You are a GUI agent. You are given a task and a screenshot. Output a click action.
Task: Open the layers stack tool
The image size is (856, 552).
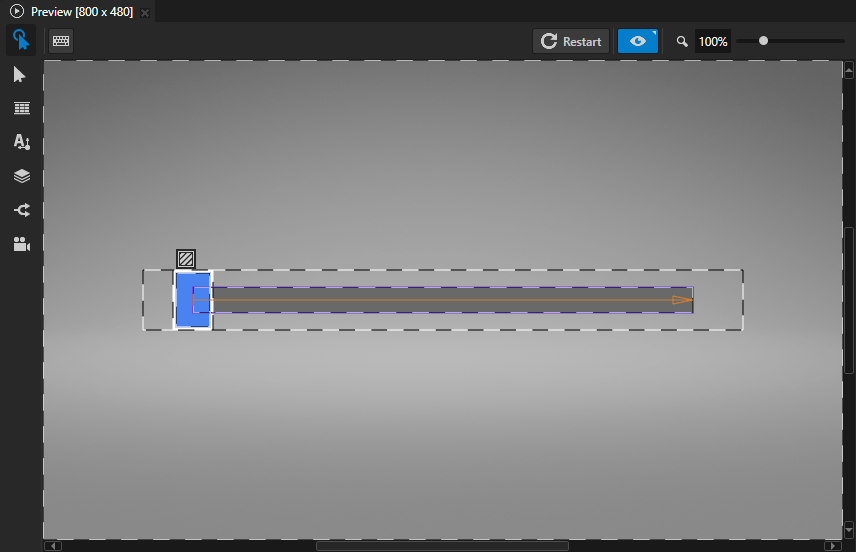[x=21, y=176]
